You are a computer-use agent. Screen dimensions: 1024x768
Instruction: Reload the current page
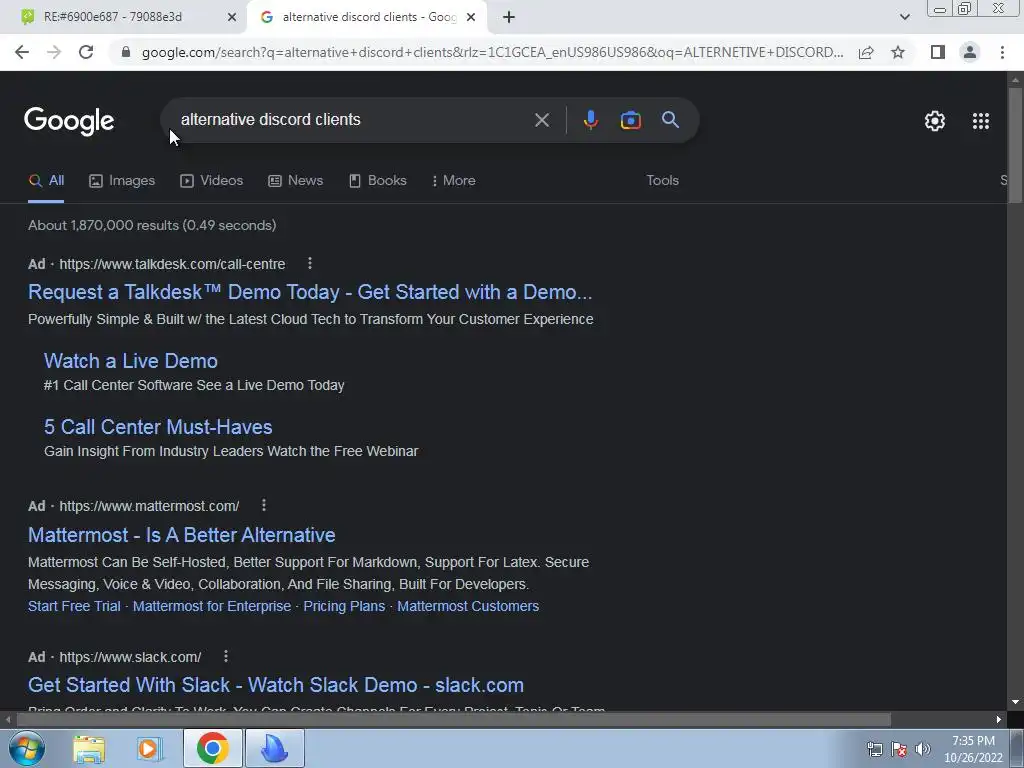86,52
